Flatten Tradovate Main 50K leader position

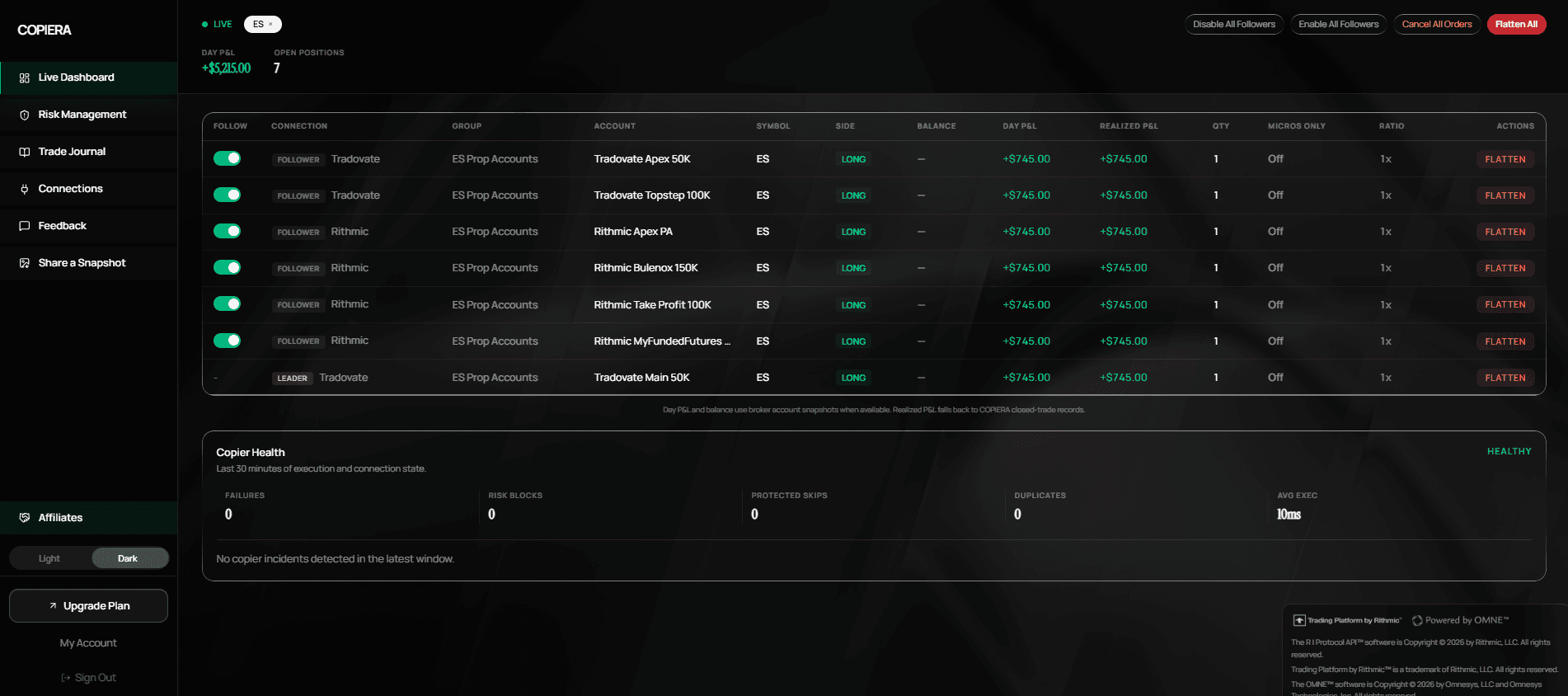1505,378
